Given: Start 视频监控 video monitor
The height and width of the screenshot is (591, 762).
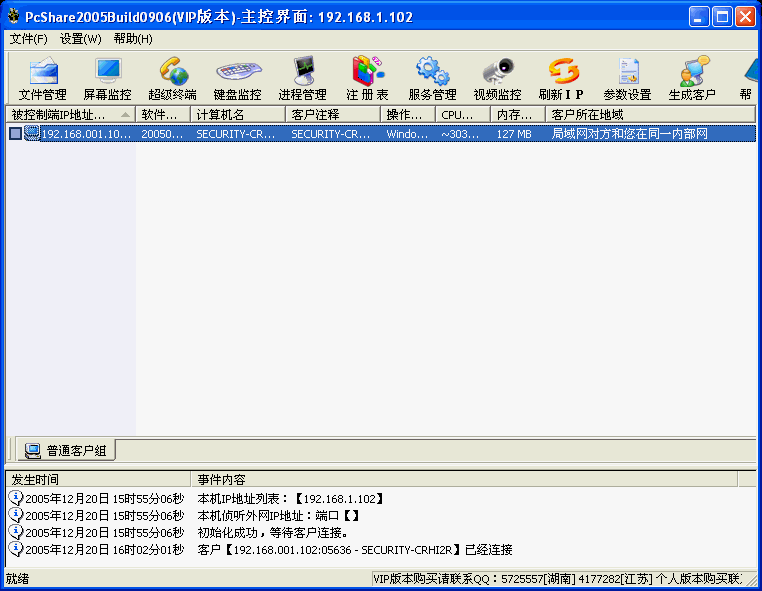Looking at the screenshot, I should pos(497,78).
